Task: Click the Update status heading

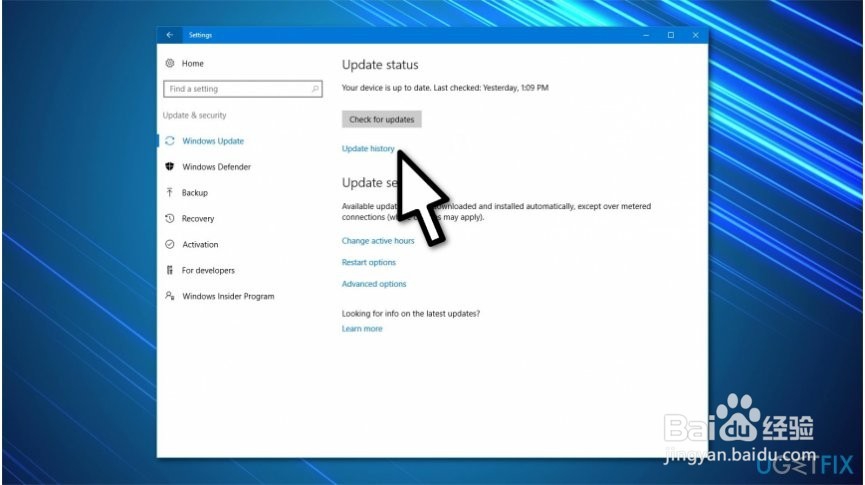Action: (x=380, y=65)
